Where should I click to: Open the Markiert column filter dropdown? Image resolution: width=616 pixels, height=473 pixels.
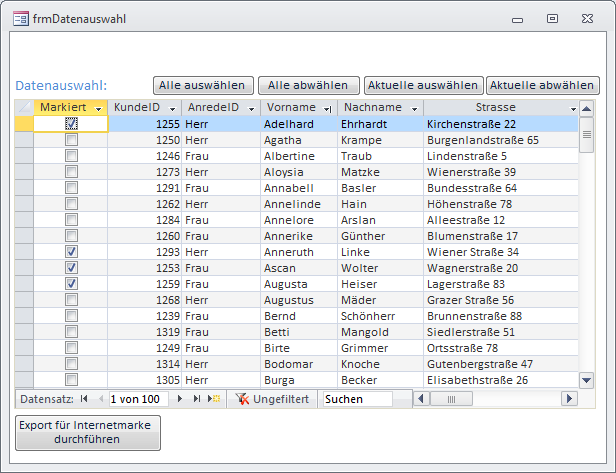(x=98, y=108)
